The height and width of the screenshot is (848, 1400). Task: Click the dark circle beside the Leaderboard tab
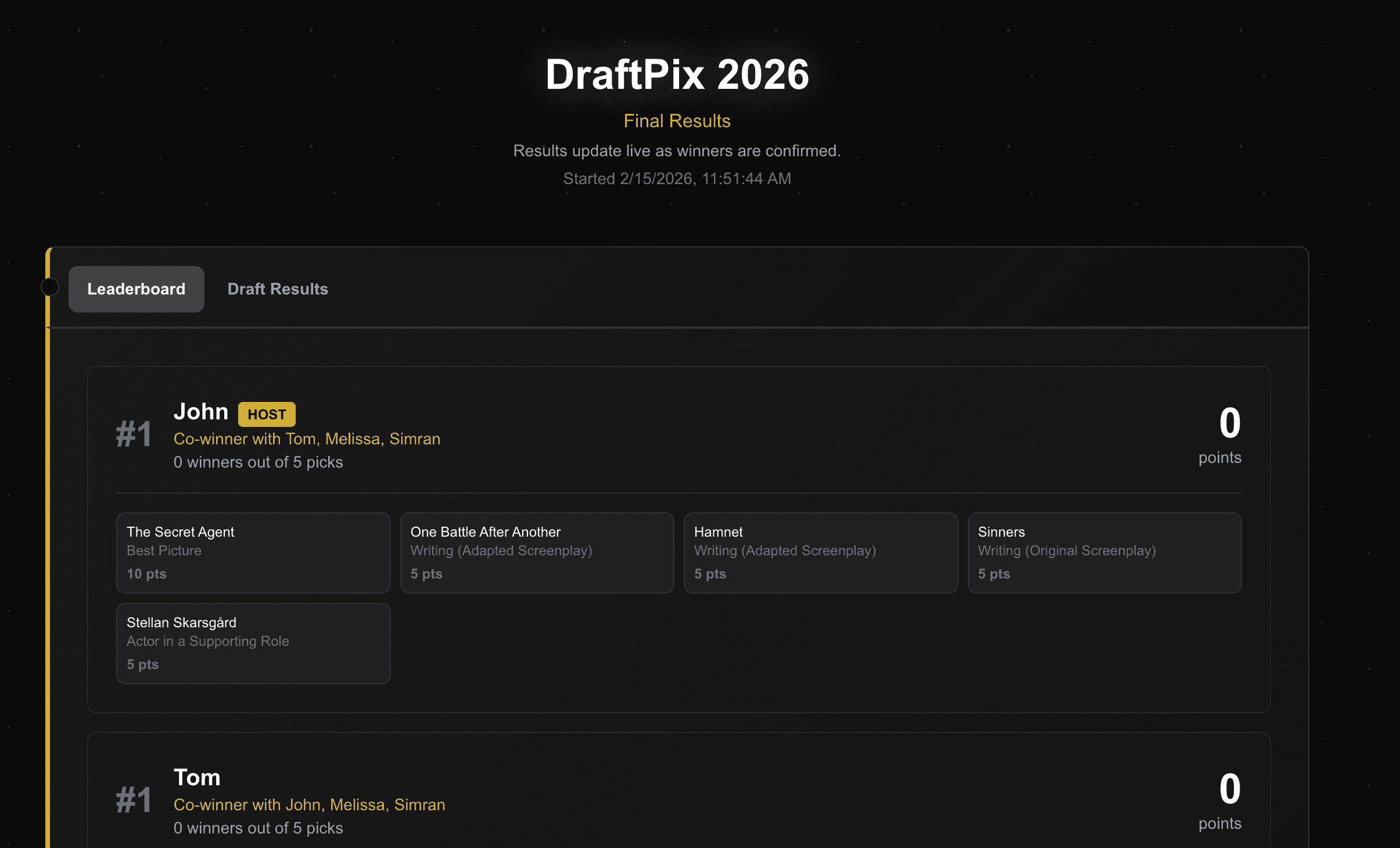pos(50,286)
